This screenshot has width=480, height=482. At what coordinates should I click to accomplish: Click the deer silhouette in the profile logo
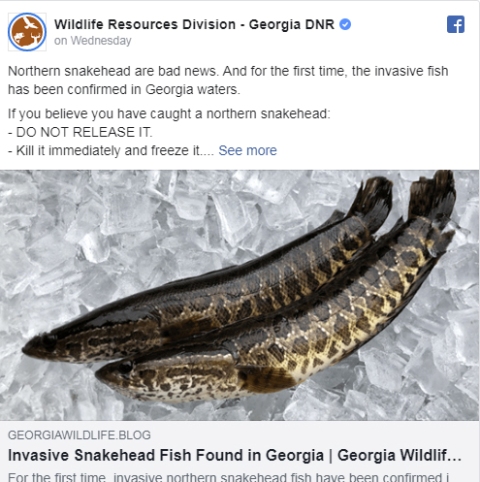pos(35,37)
